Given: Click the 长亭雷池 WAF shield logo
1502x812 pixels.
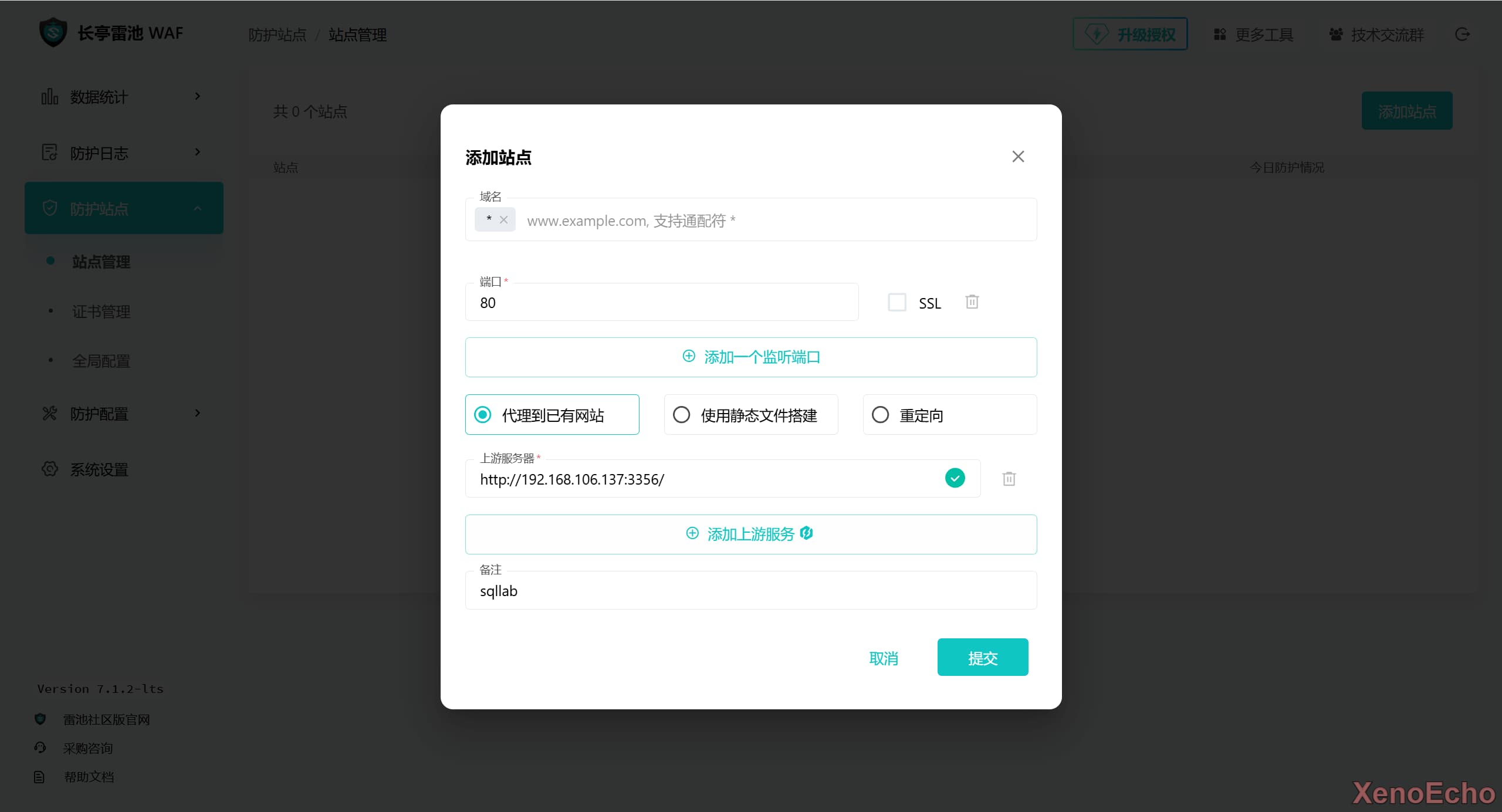Looking at the screenshot, I should tap(53, 33).
